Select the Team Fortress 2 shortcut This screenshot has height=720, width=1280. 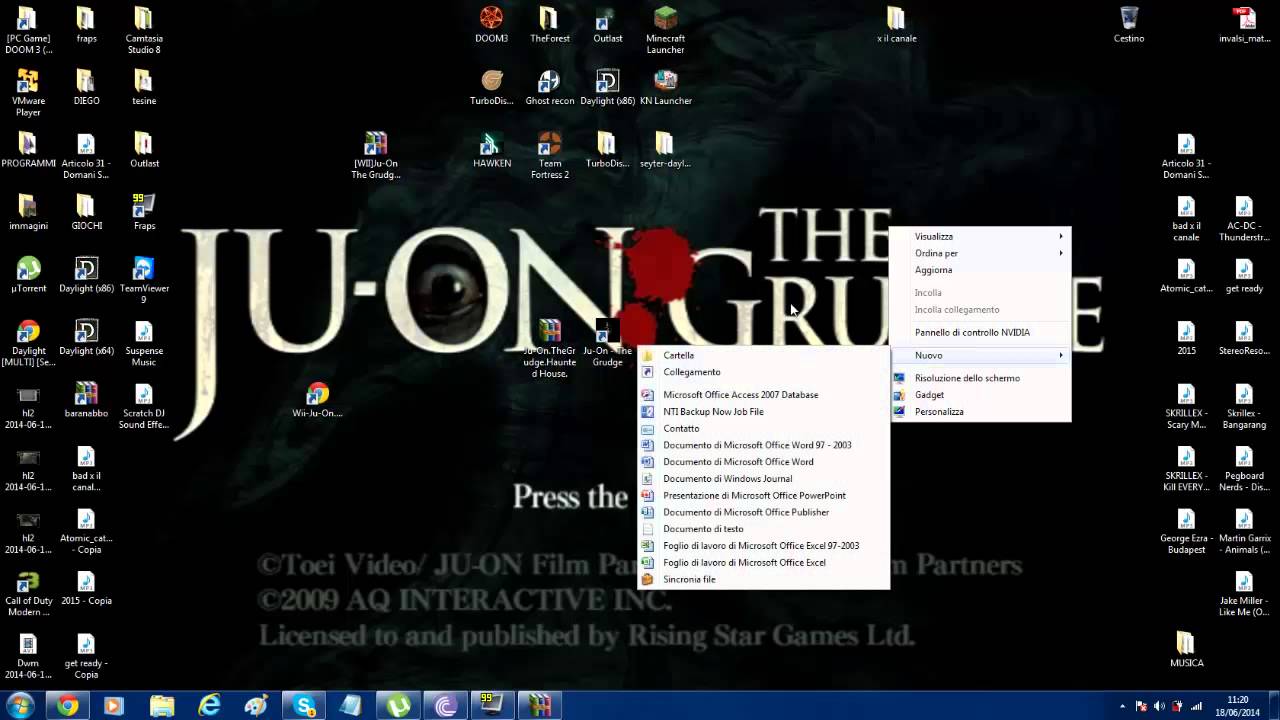pyautogui.click(x=549, y=155)
